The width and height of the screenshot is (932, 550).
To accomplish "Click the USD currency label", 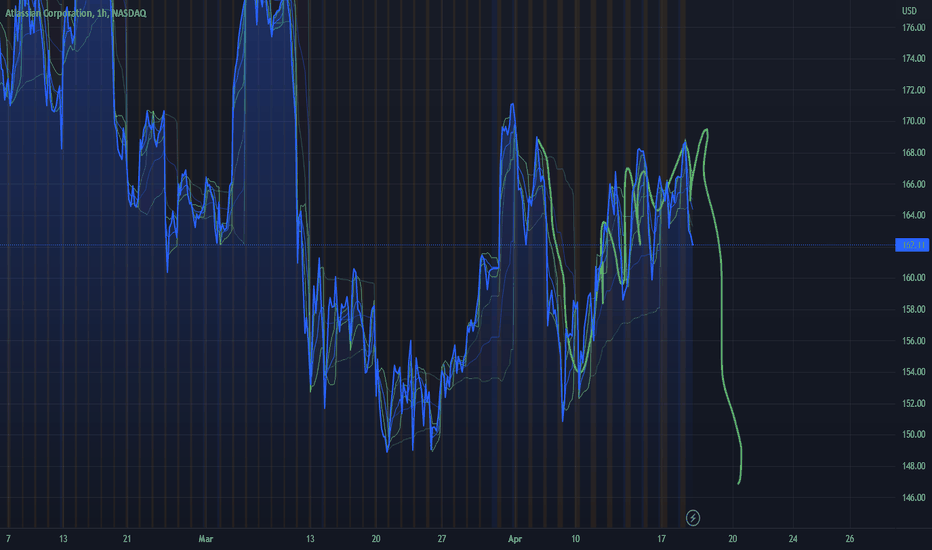I will tap(909, 11).
